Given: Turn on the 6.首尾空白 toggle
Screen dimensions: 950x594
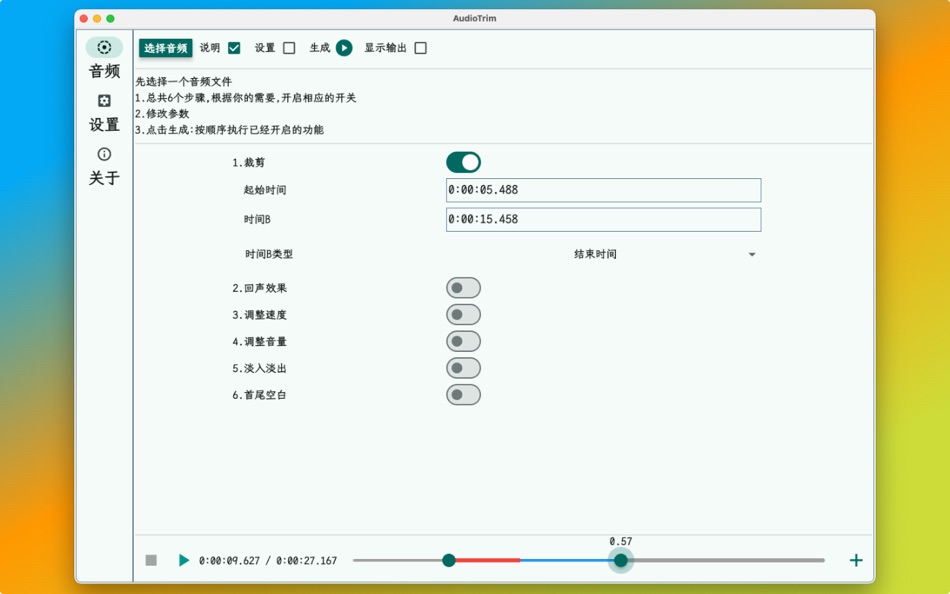Looking at the screenshot, I should pos(463,394).
